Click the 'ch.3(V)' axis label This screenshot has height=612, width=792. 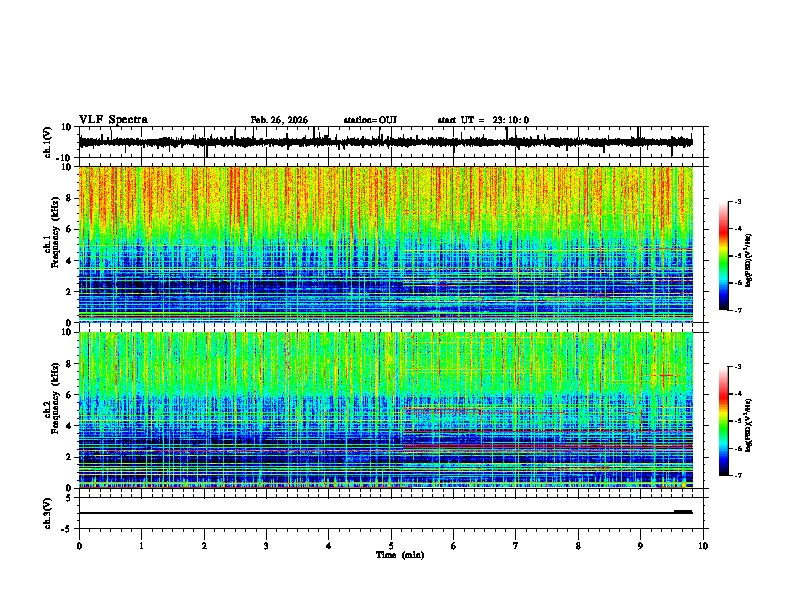(48, 514)
